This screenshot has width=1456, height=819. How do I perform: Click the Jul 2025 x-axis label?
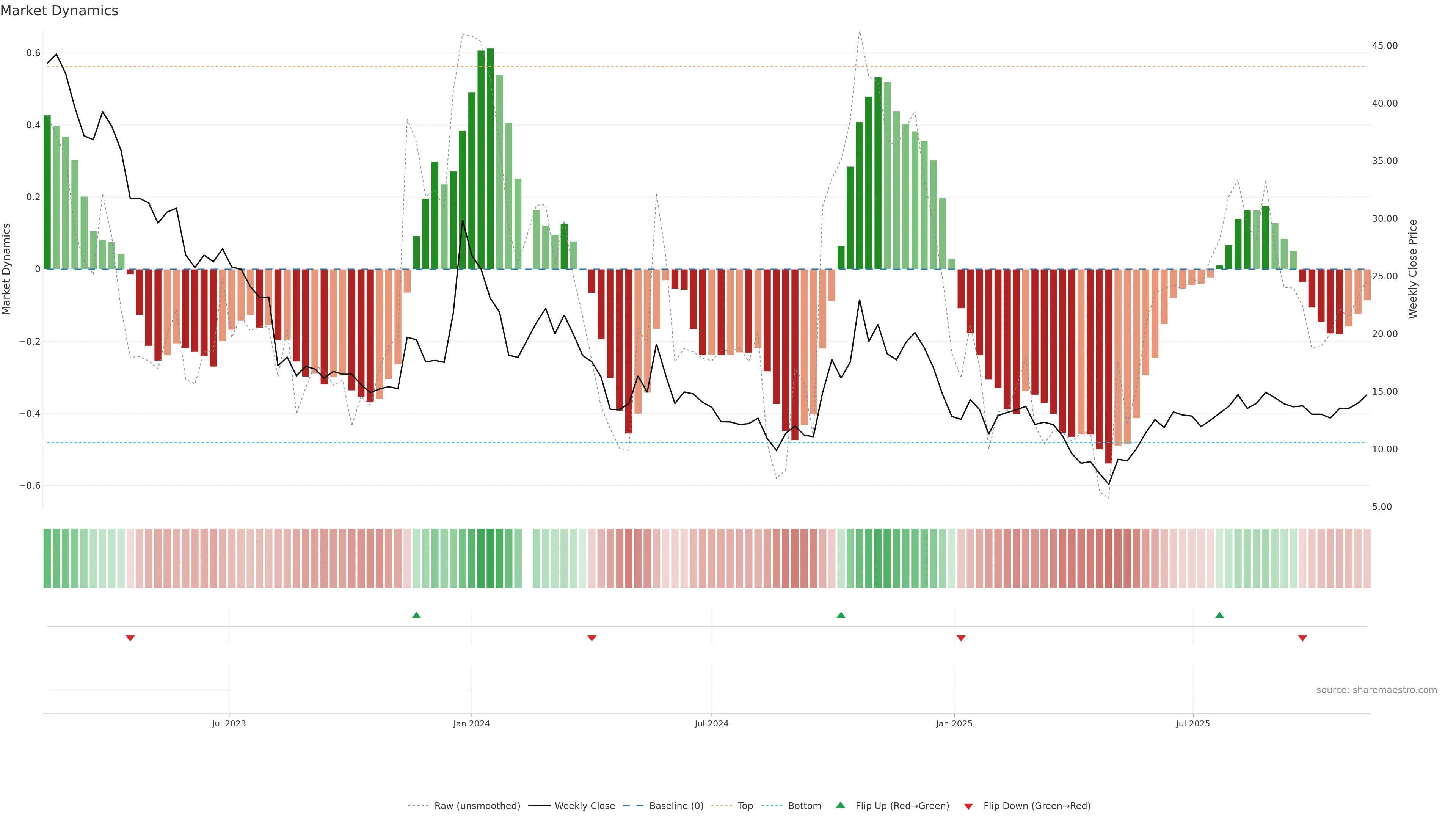click(x=1192, y=723)
